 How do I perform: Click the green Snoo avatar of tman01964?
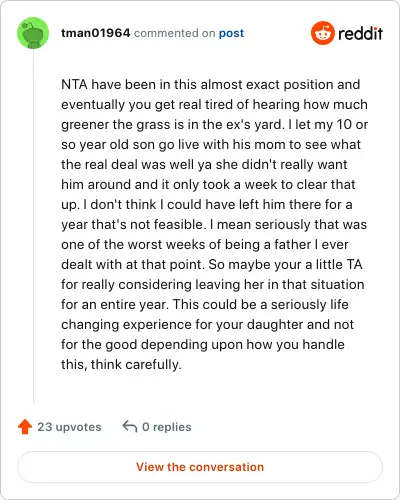click(33, 33)
